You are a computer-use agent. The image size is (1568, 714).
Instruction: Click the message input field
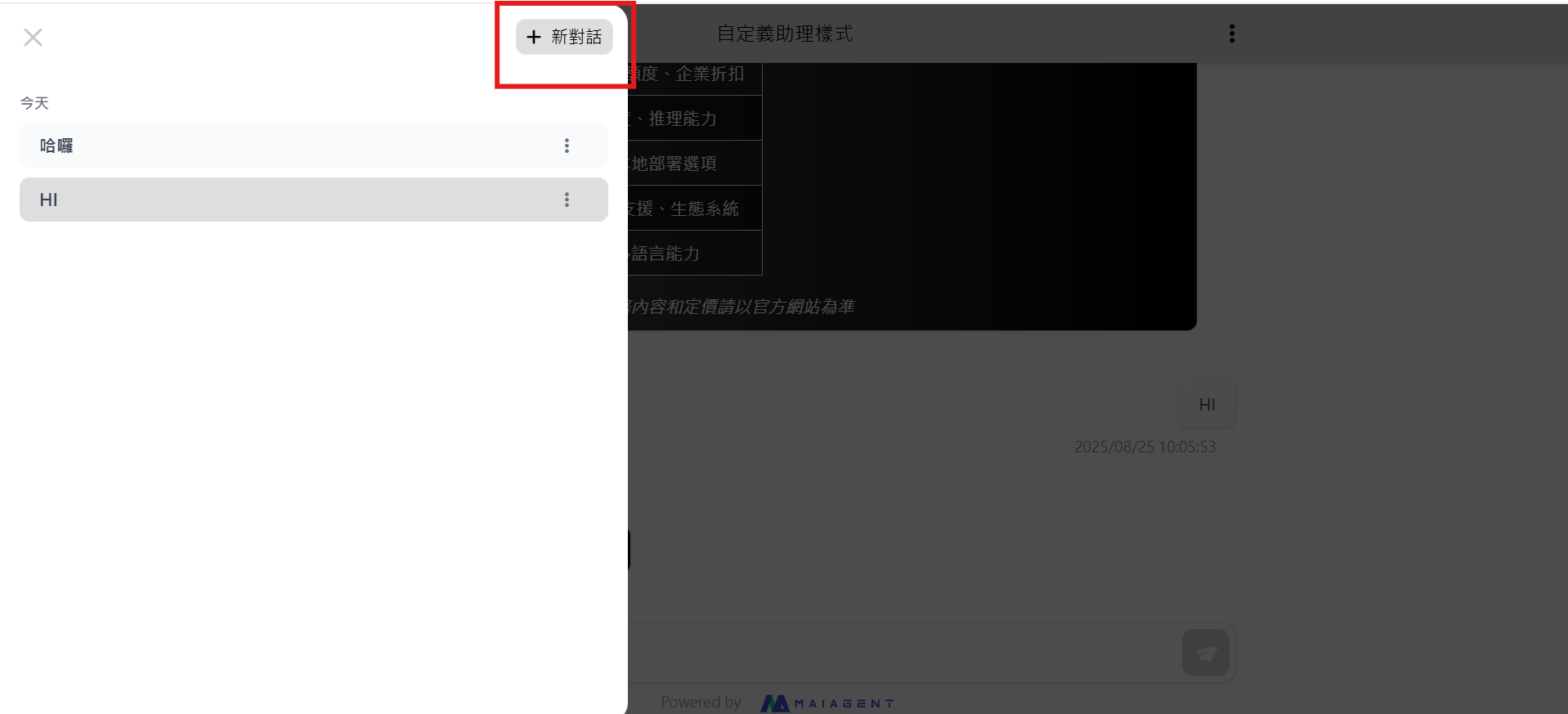point(899,653)
